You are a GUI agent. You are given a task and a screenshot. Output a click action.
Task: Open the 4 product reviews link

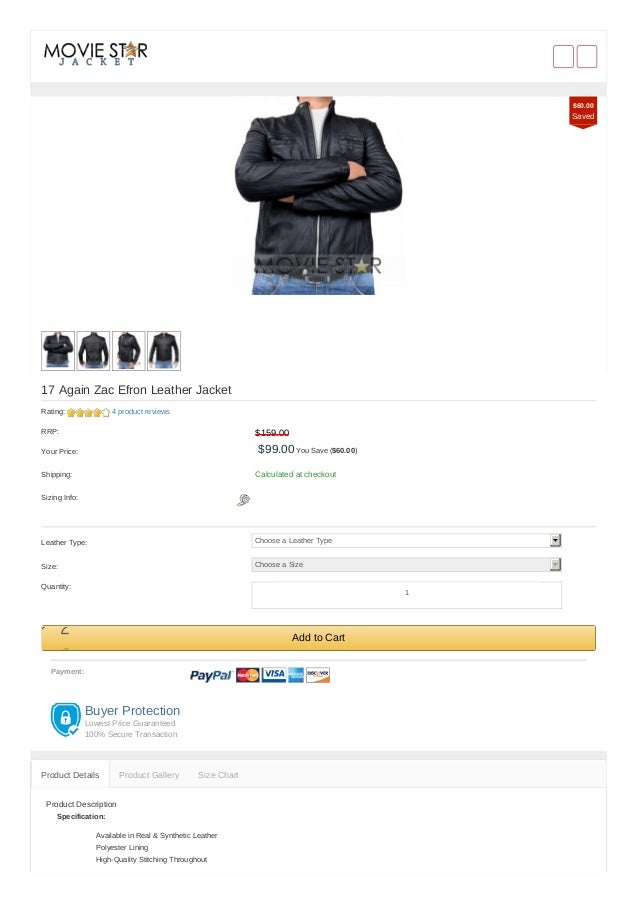tap(140, 412)
